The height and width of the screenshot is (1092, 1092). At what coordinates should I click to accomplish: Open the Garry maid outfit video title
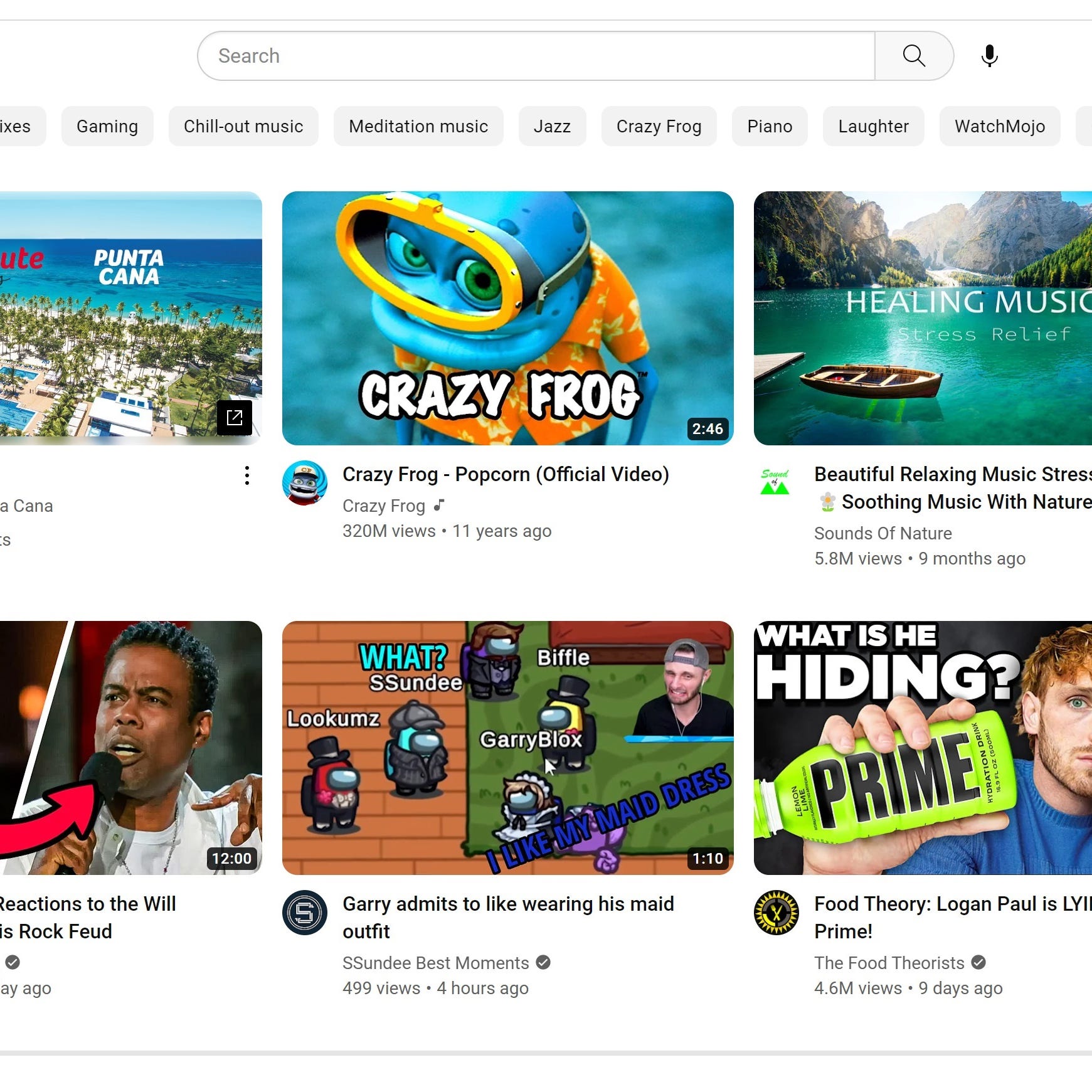point(507,917)
